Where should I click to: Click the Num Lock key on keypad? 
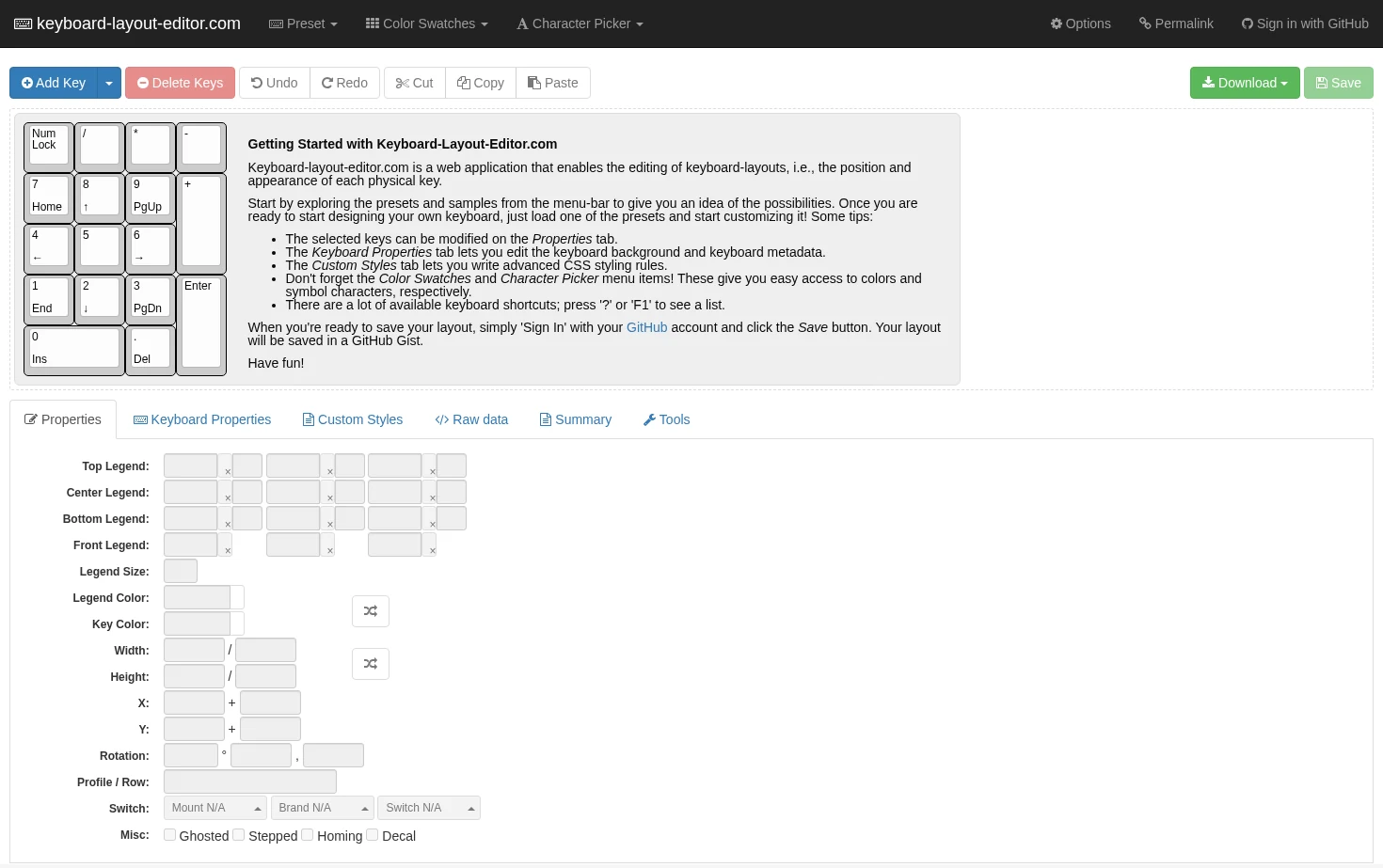[49, 148]
